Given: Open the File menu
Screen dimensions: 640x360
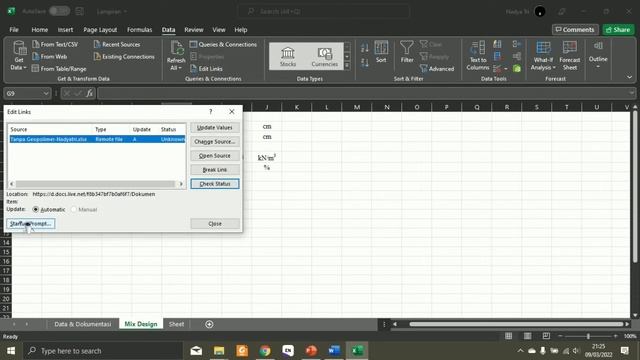Looking at the screenshot, I should point(14,30).
